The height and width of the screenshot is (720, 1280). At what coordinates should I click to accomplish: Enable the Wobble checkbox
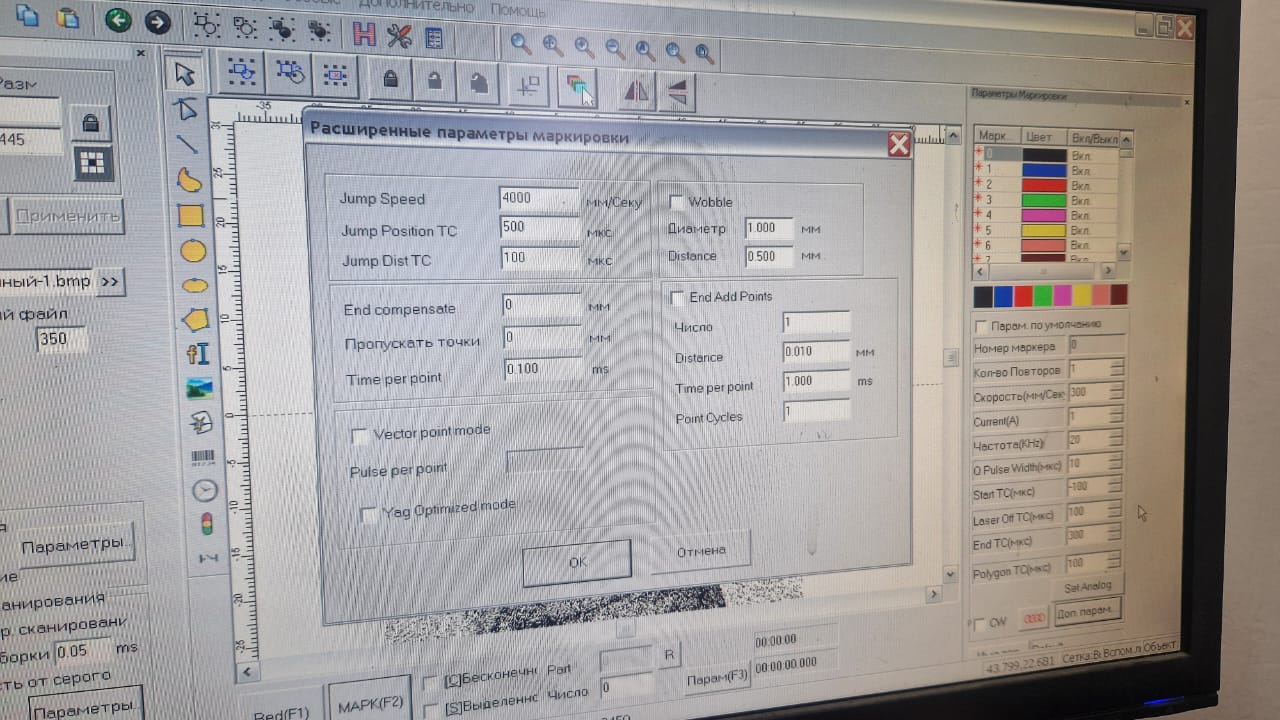click(677, 202)
